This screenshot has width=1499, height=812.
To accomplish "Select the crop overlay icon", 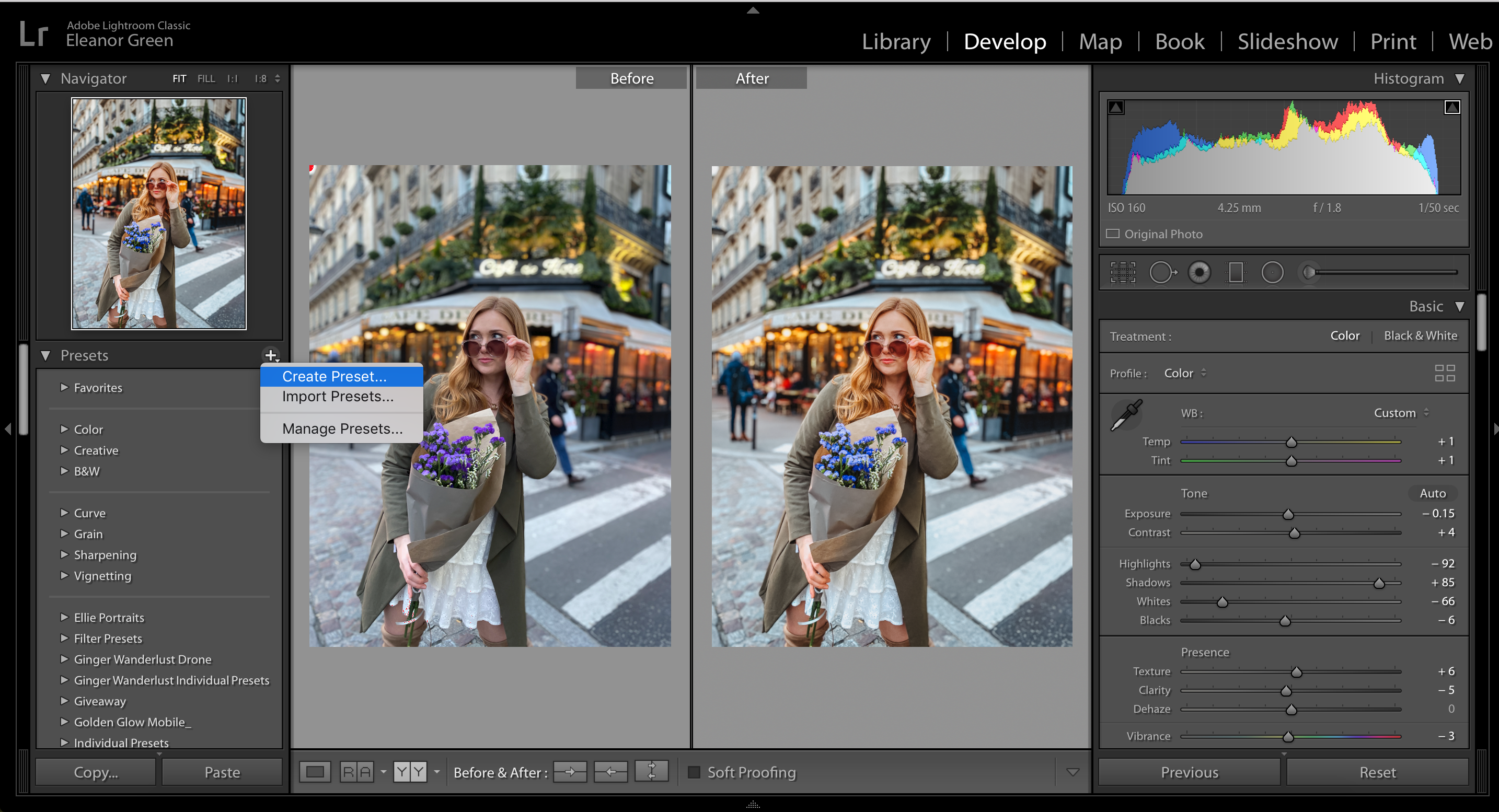I will point(1122,272).
